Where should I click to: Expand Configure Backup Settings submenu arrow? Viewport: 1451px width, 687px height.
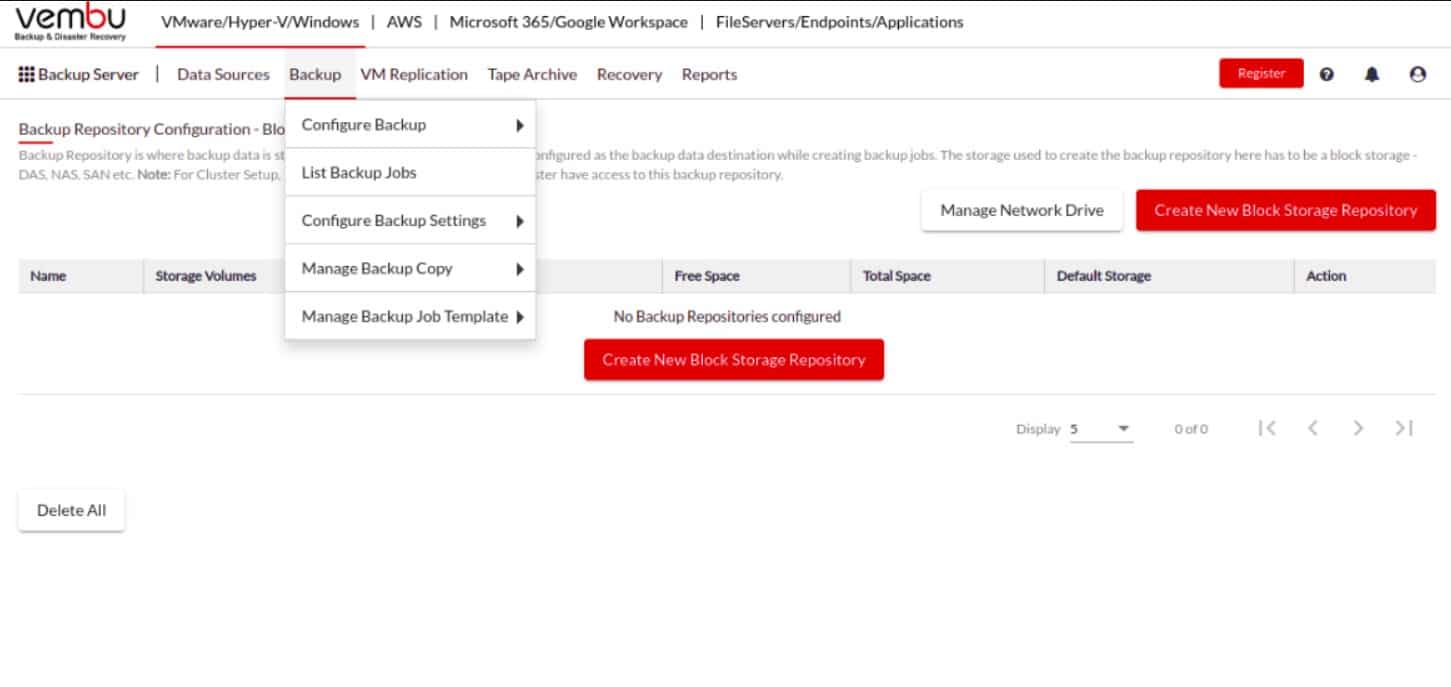(520, 221)
